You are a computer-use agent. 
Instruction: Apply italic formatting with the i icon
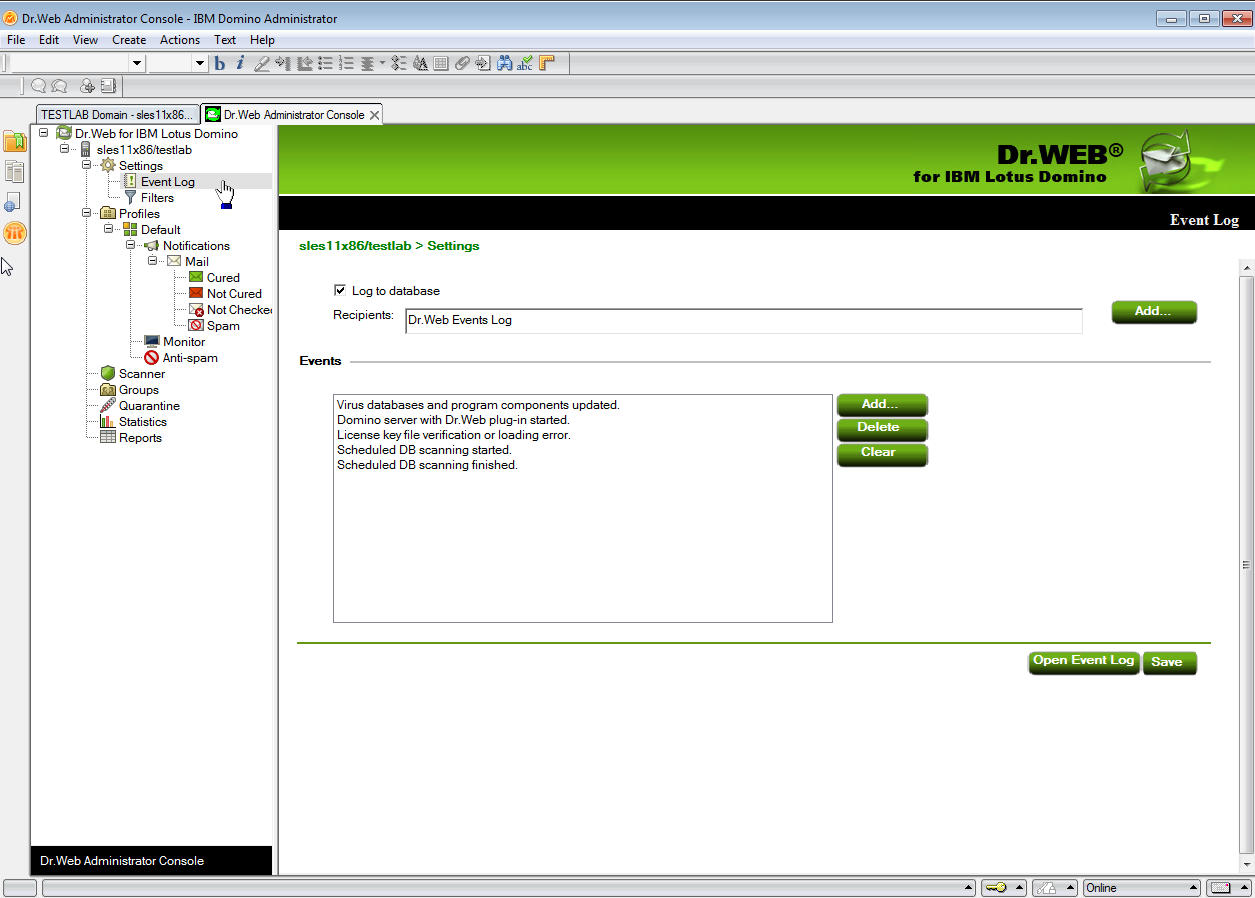click(240, 63)
